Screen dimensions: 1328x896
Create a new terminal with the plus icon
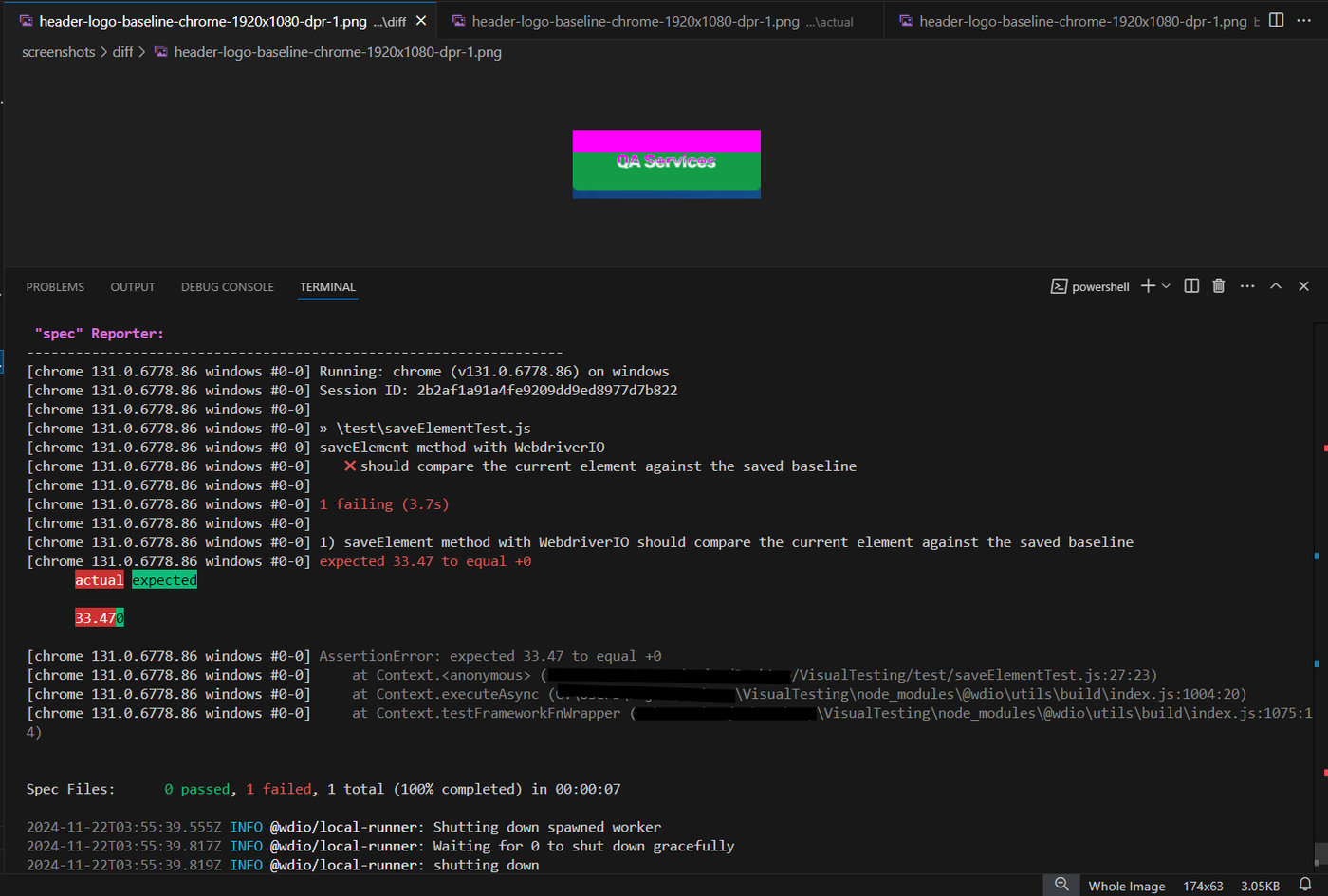pos(1148,286)
